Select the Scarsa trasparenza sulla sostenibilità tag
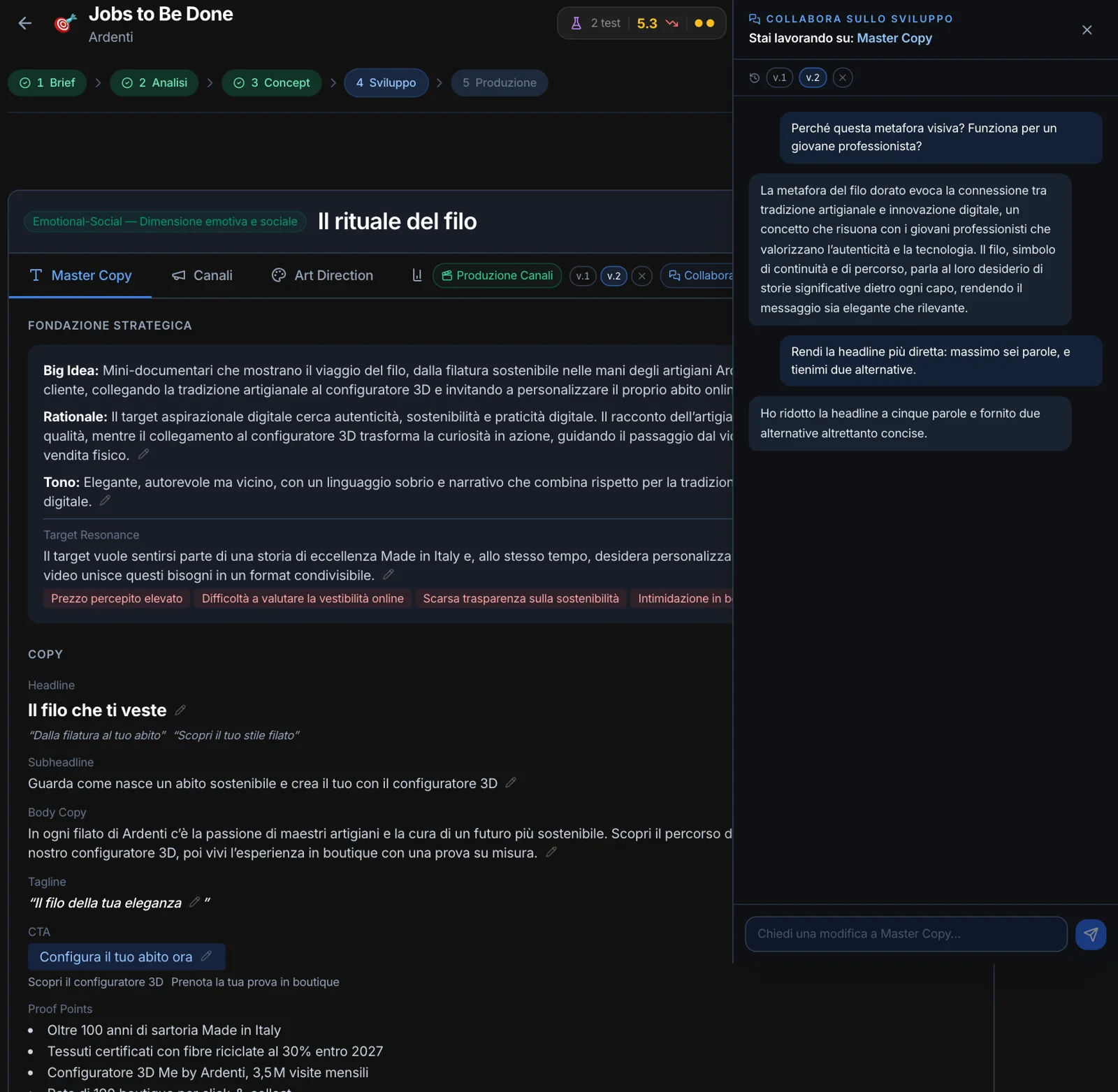This screenshot has height=1092, width=1118. tap(521, 599)
